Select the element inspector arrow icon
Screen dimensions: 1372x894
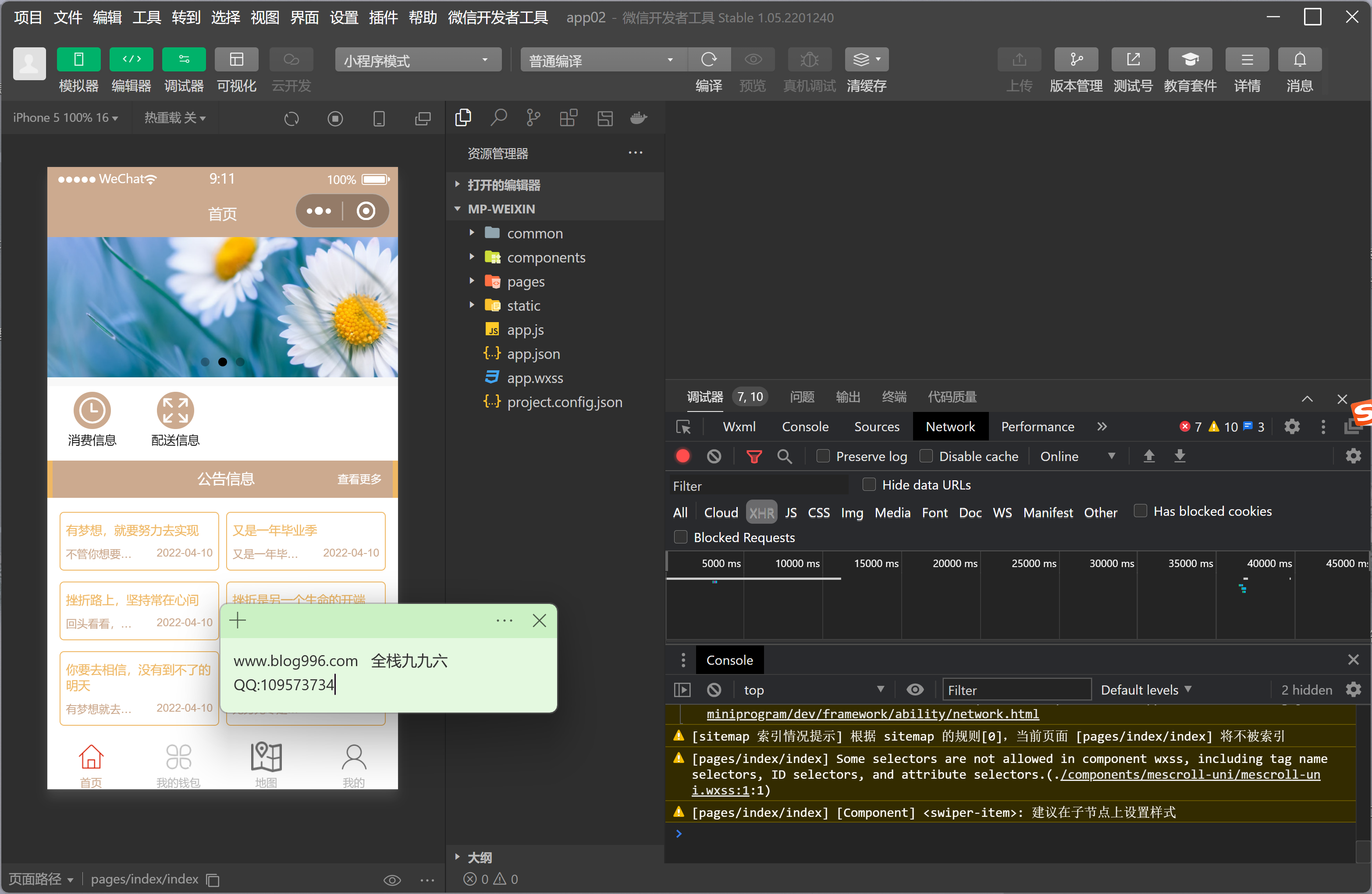click(683, 427)
